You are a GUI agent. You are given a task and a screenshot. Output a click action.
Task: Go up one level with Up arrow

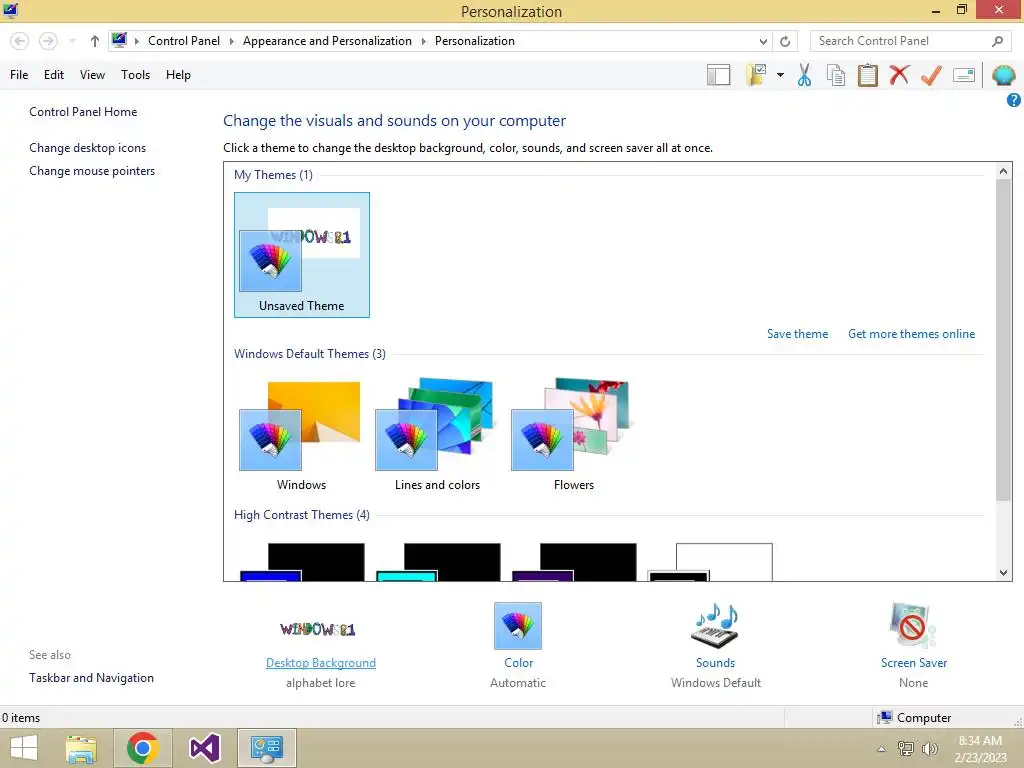click(95, 41)
